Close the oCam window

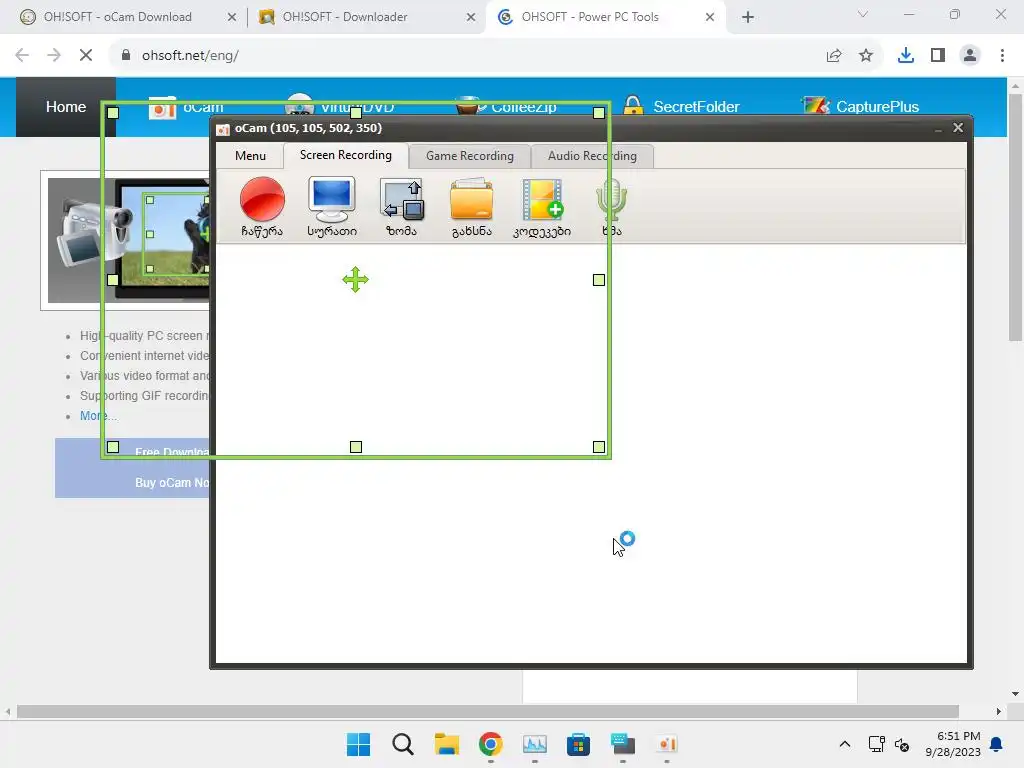(x=958, y=128)
